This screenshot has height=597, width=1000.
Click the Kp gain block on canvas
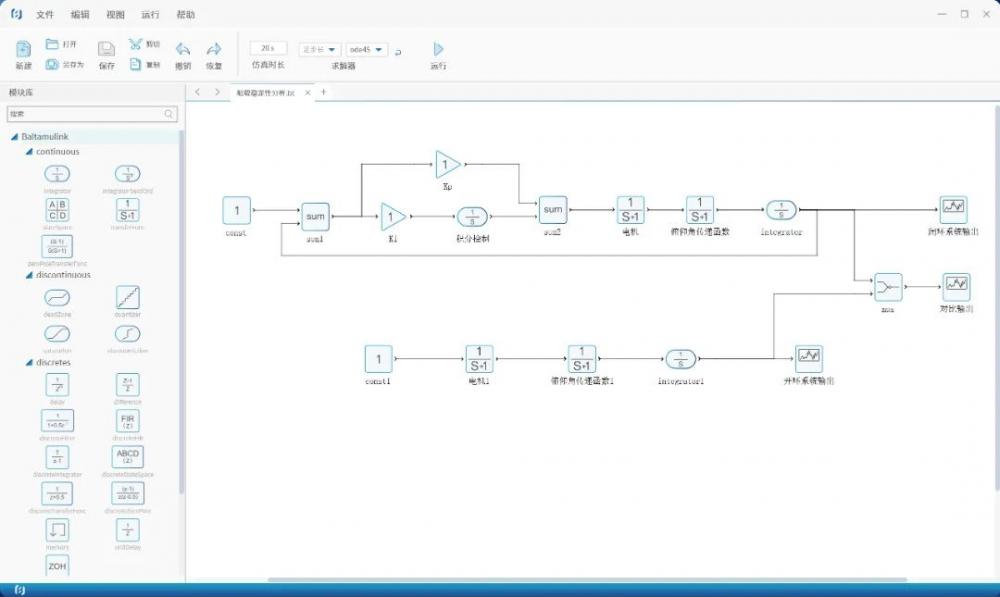pos(447,165)
